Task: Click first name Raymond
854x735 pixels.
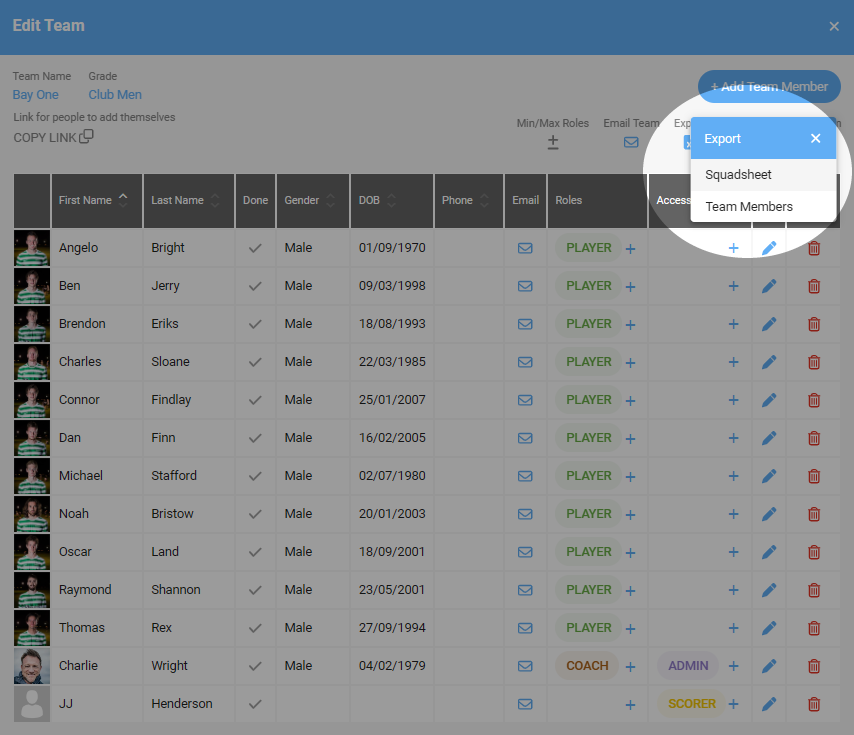Action: click(85, 590)
